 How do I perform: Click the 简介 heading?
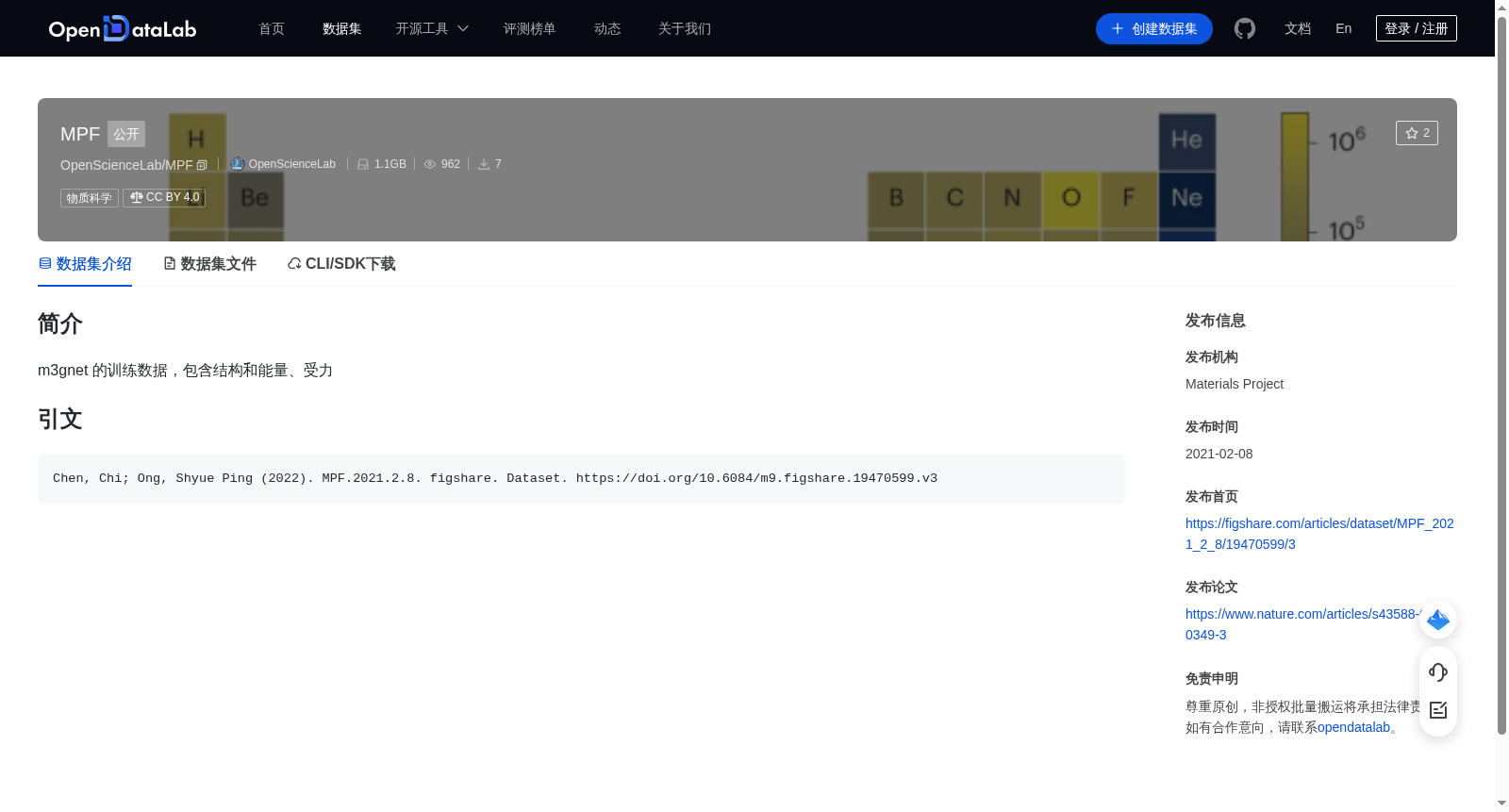(x=60, y=323)
